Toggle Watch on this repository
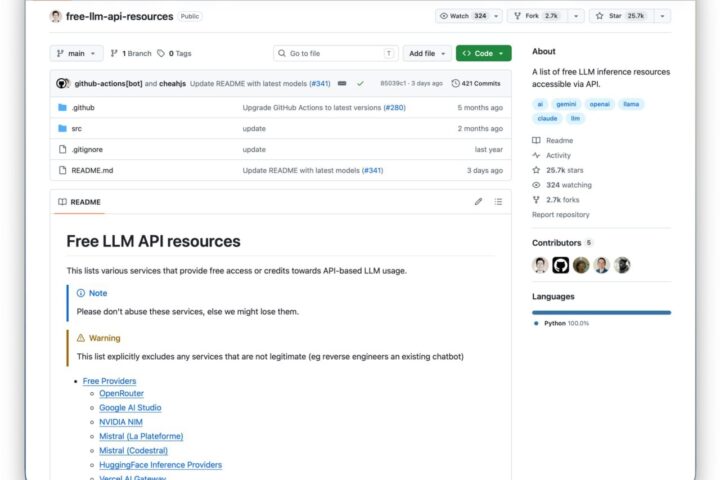720x480 pixels. pos(463,16)
